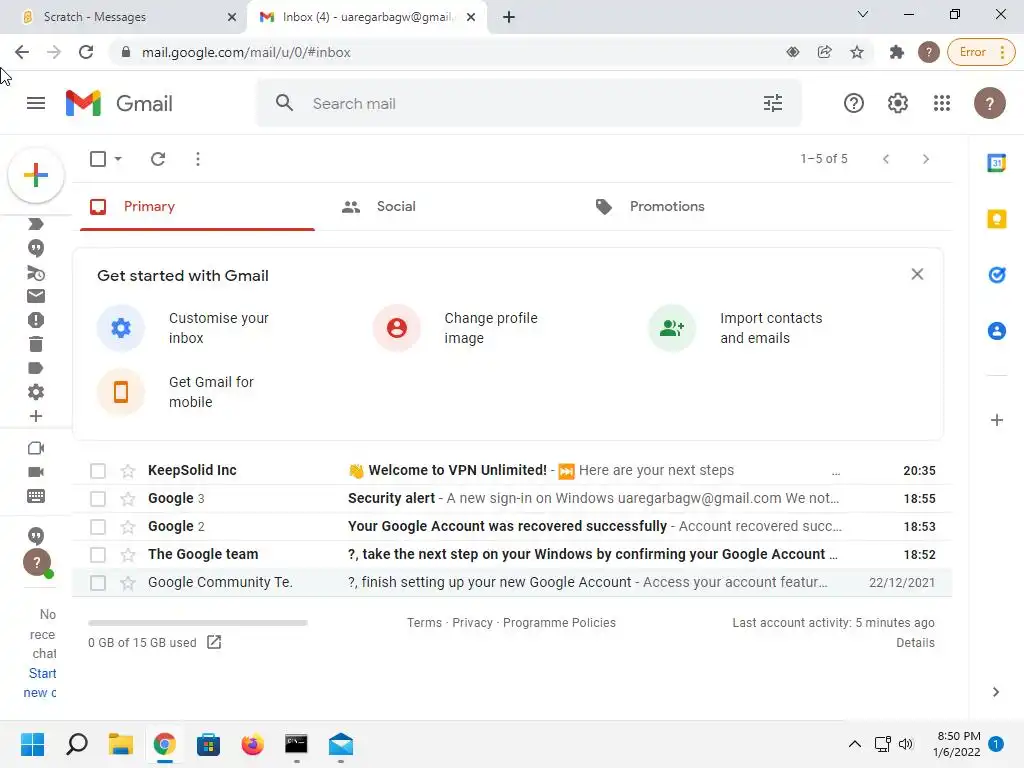Open File Explorer from taskbar
This screenshot has width=1024, height=768.
click(120, 744)
